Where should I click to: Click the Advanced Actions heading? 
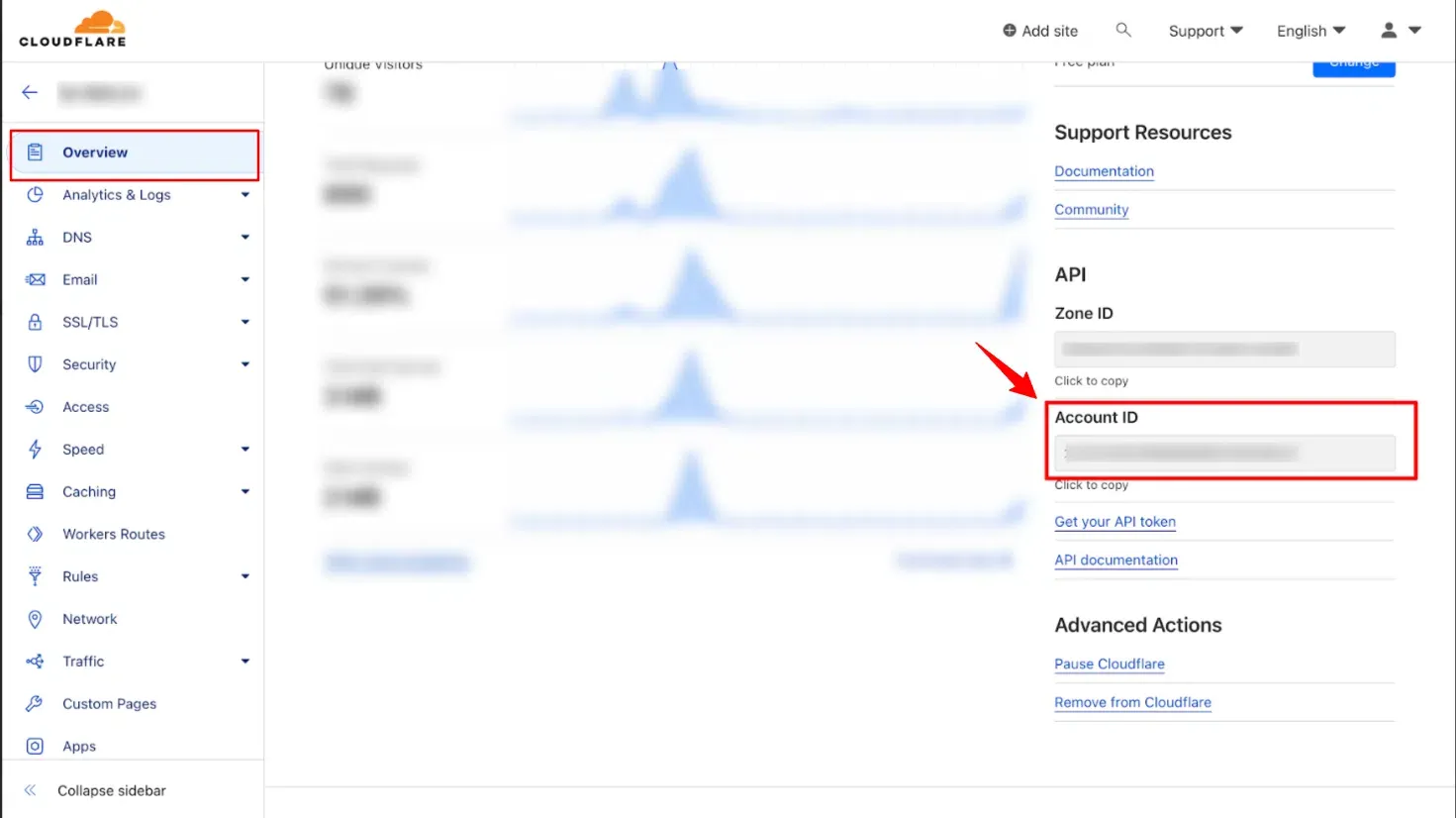[1137, 625]
